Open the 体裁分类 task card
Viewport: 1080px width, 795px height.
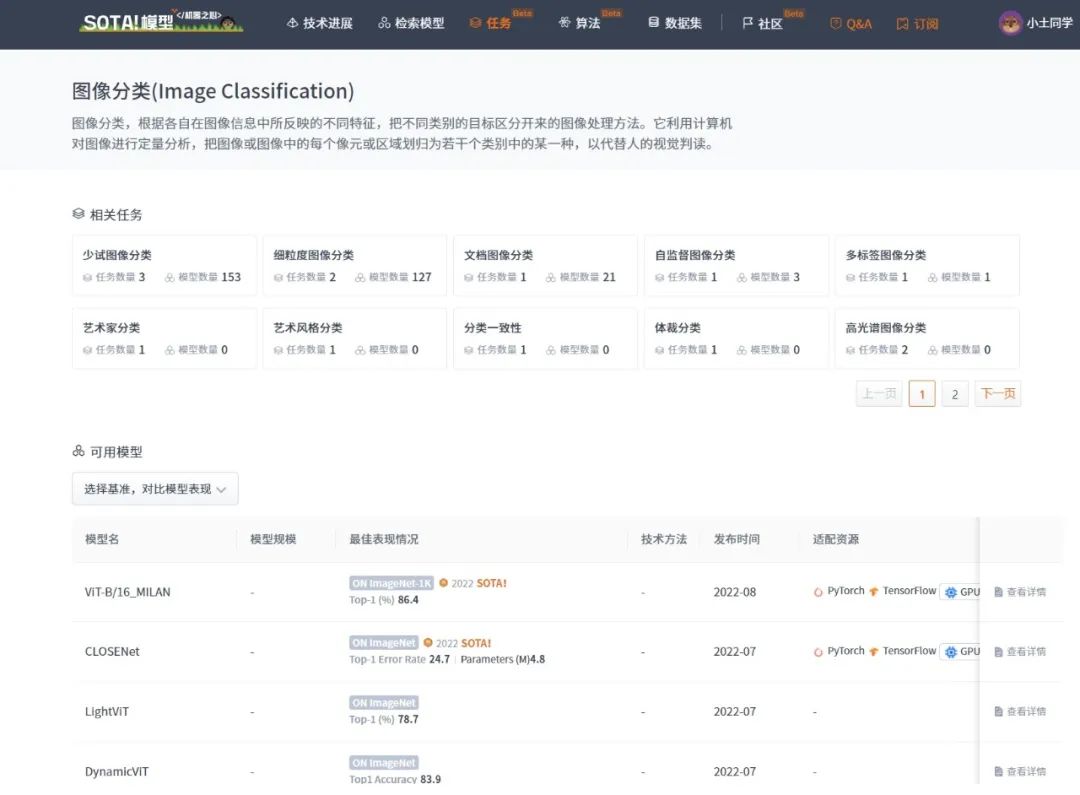[736, 338]
